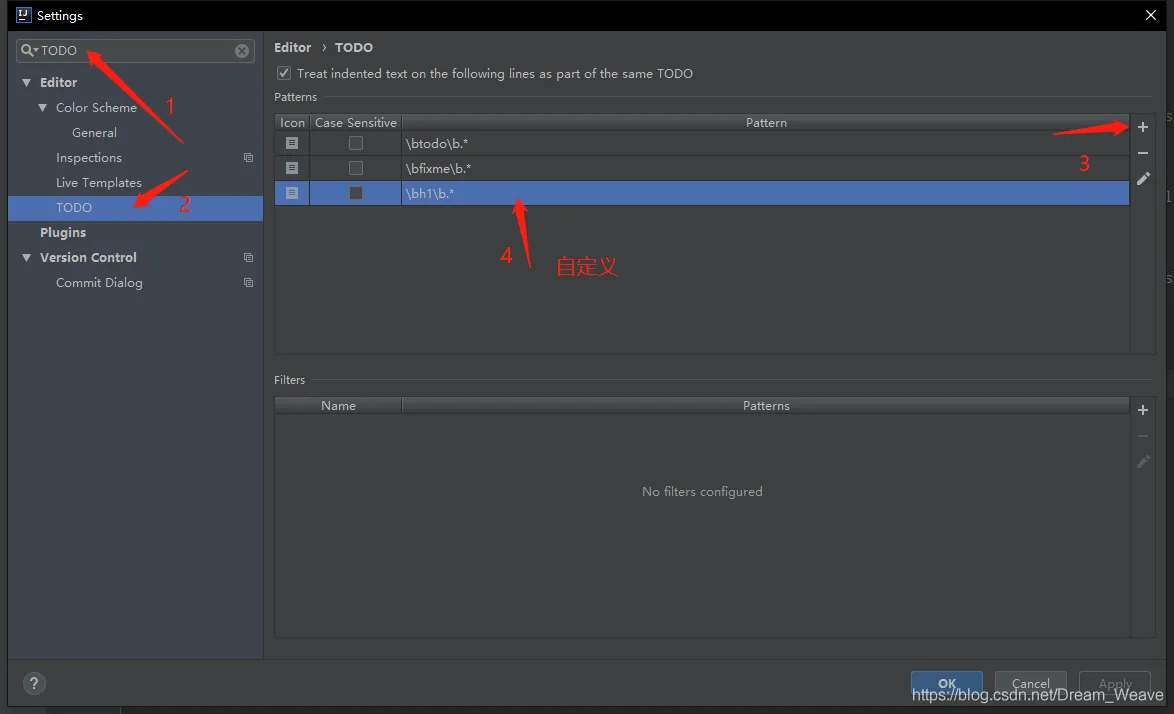Toggle treat indented text as same TODO

tap(284, 73)
